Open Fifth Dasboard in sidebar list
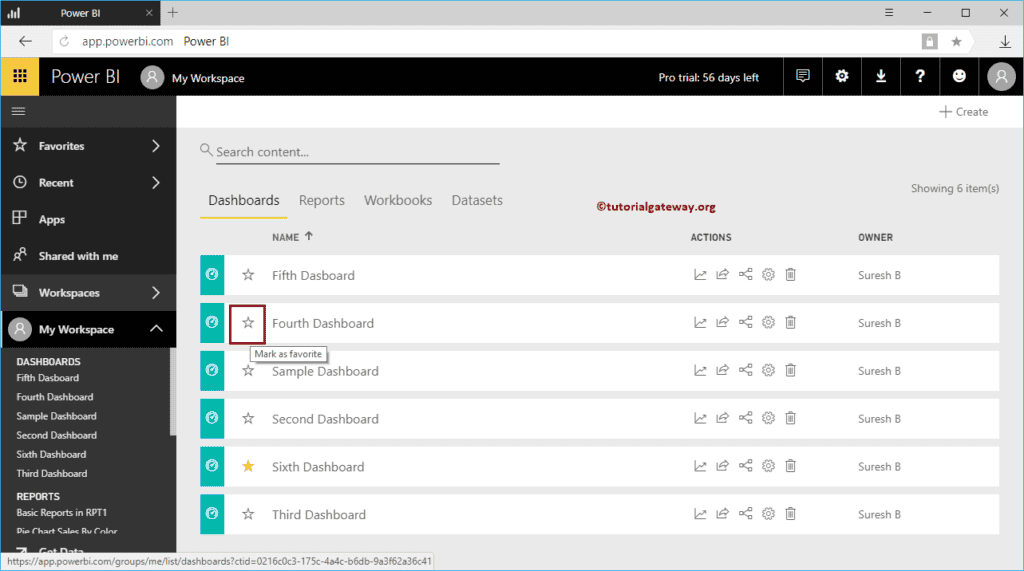 pos(48,378)
